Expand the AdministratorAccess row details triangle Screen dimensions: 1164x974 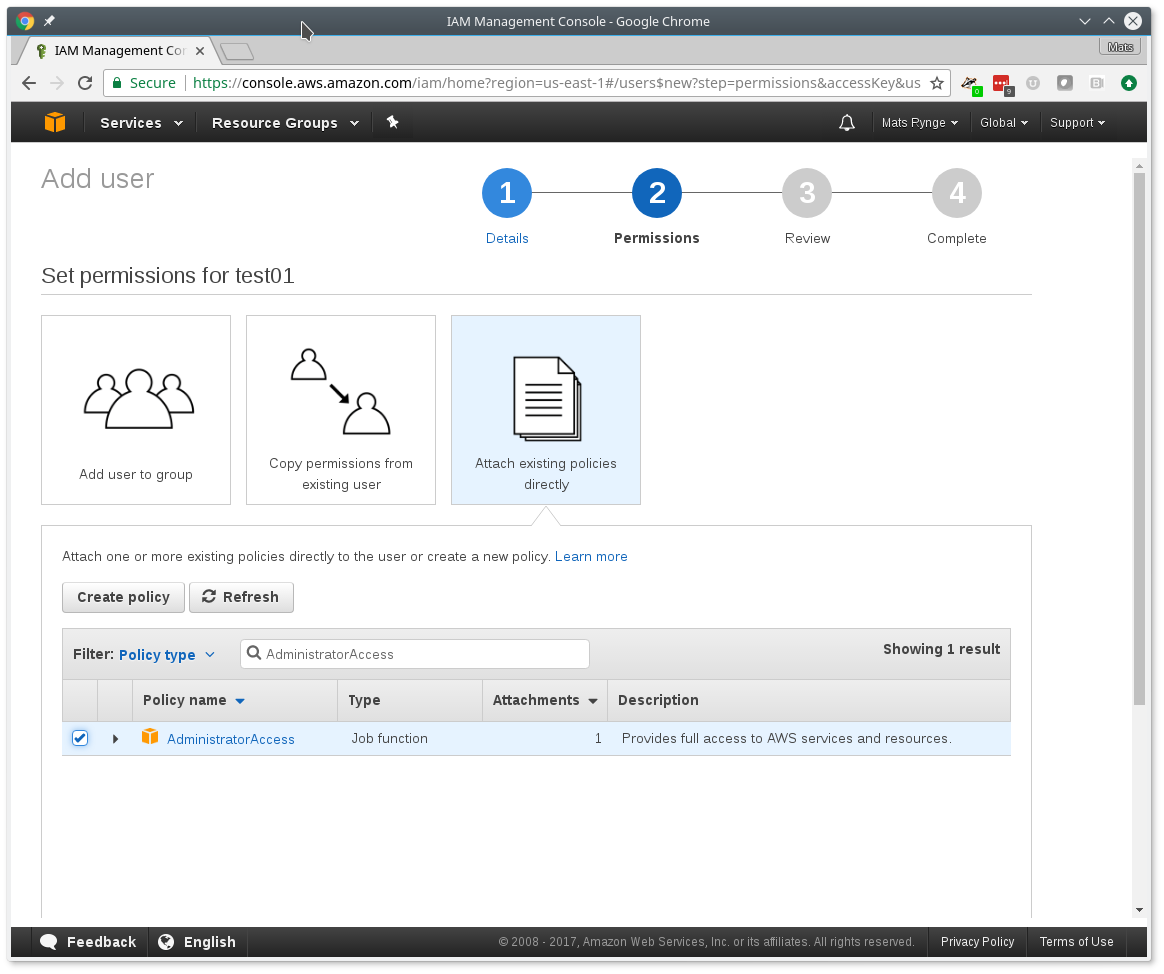115,739
